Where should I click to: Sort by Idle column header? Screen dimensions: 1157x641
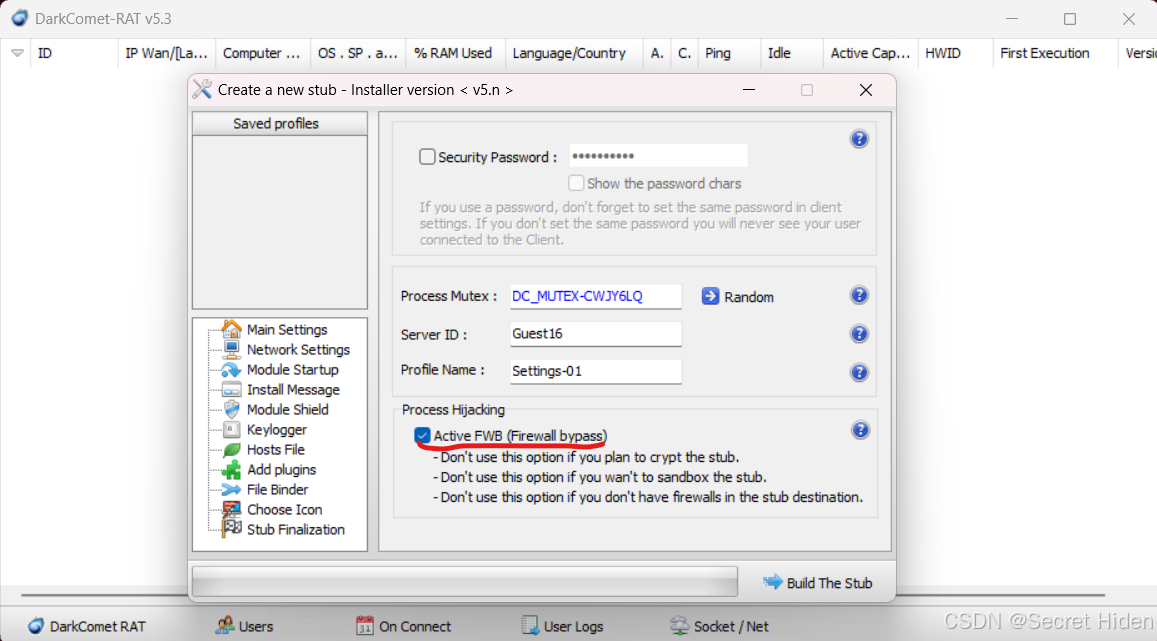(791, 53)
